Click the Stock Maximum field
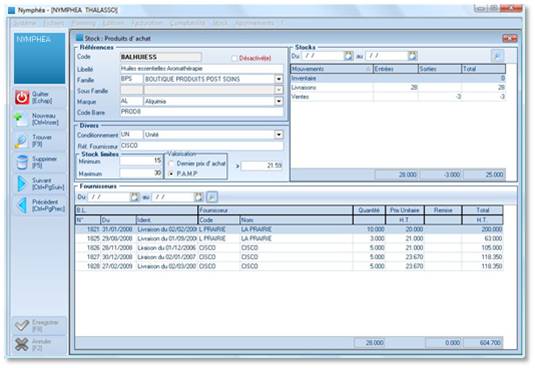The image size is (535, 368). pyautogui.click(x=141, y=173)
